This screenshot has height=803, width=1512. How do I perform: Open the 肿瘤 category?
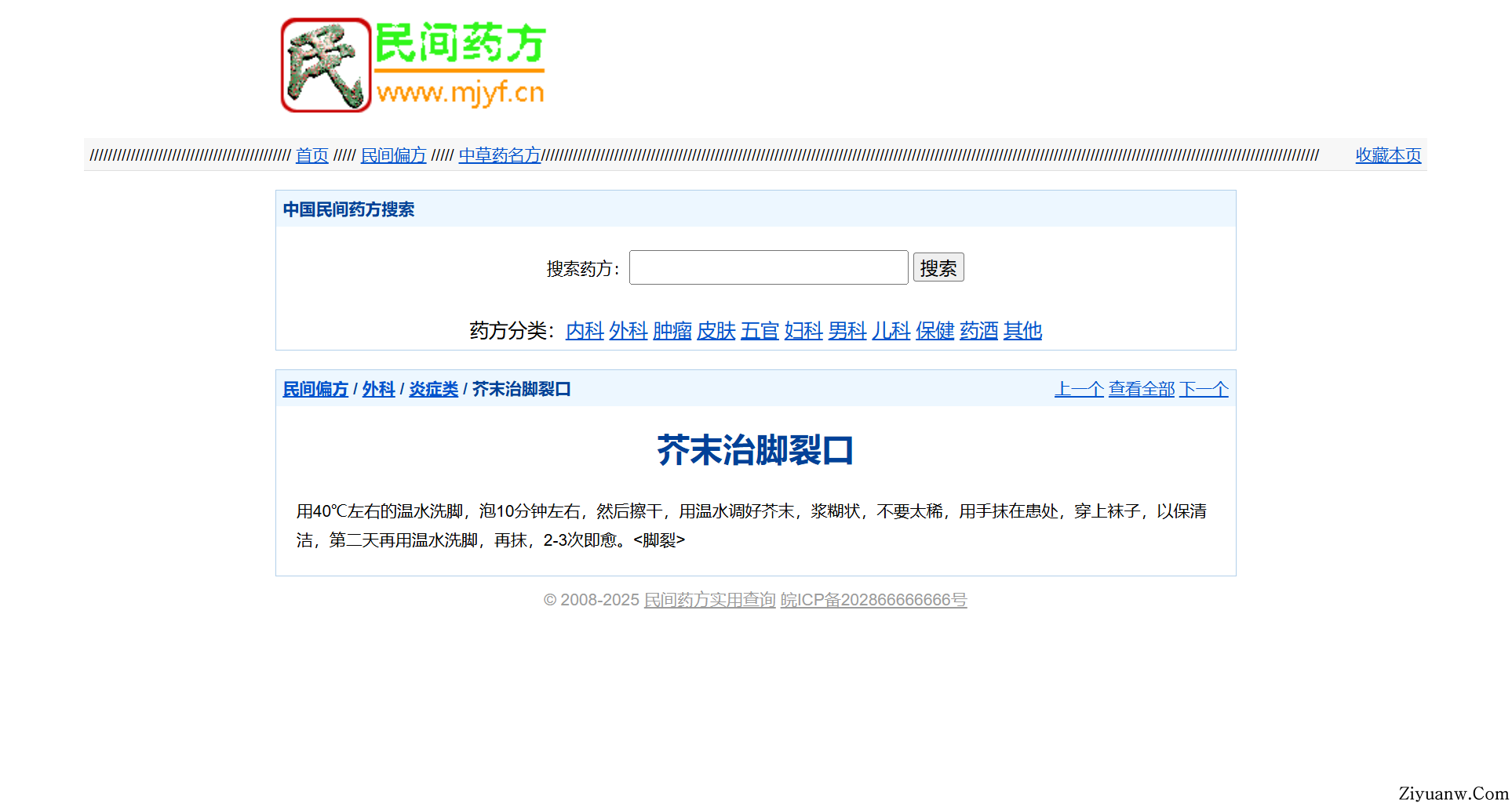pos(672,331)
